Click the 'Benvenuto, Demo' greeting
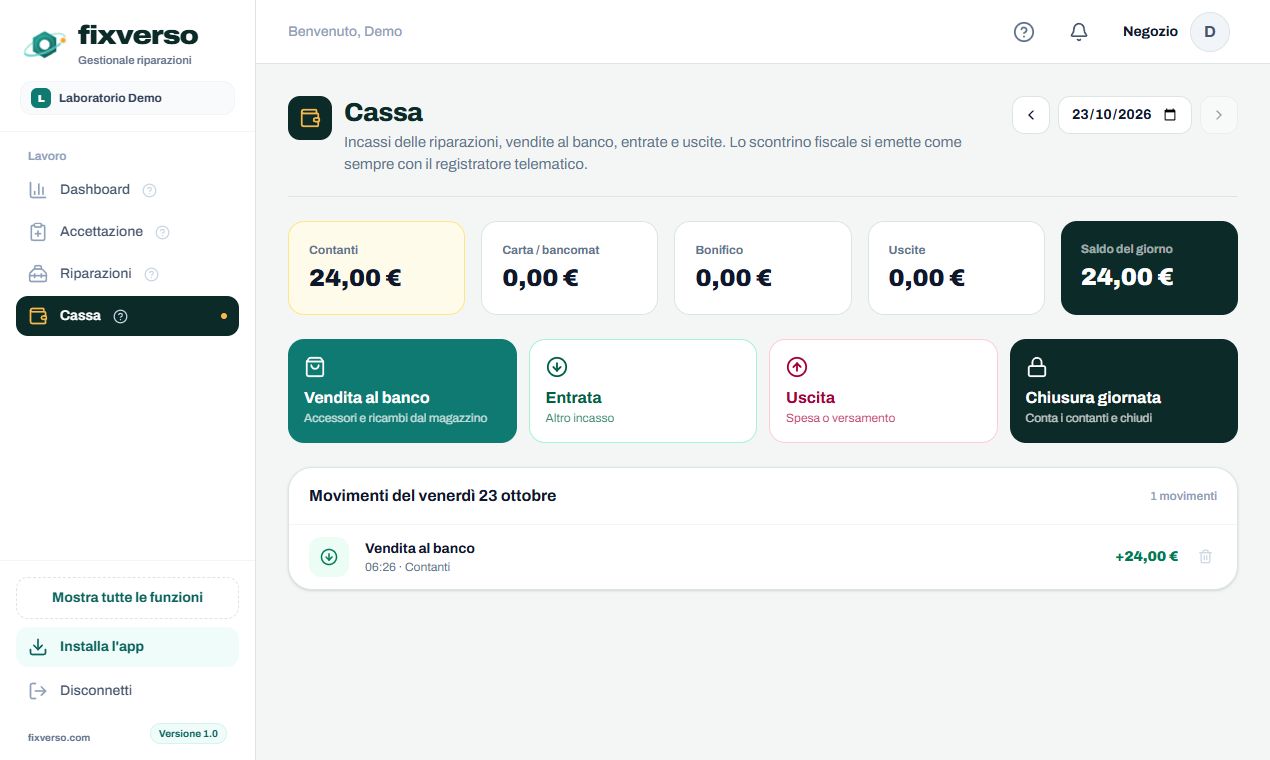Viewport: 1270px width, 760px height. pos(345,32)
